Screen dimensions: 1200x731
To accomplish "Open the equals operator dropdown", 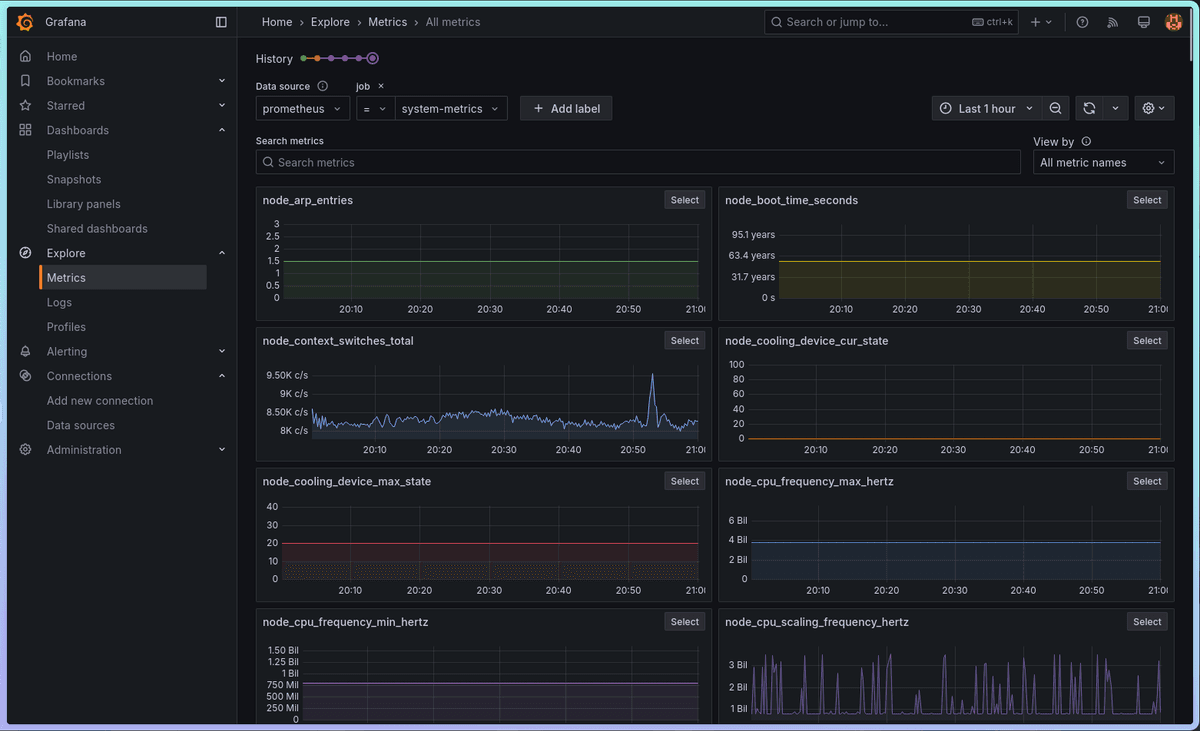I will (x=375, y=108).
